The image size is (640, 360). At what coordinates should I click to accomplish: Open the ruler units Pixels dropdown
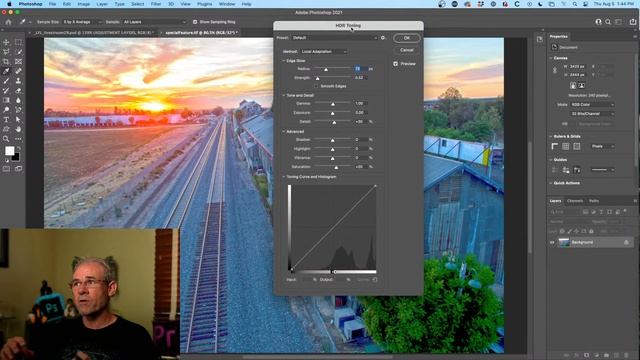click(602, 146)
